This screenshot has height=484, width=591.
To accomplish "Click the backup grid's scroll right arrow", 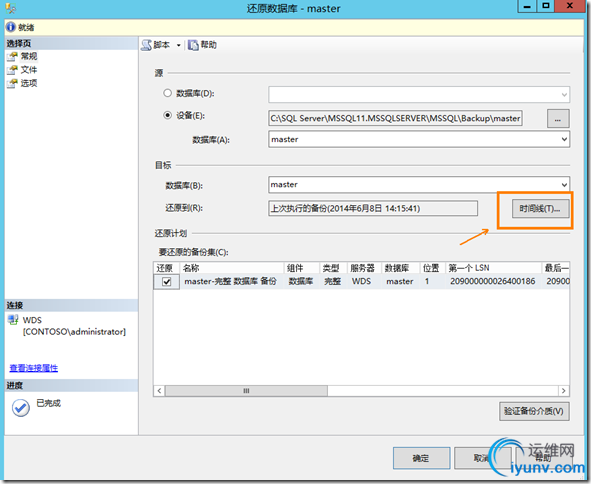I will point(563,391).
